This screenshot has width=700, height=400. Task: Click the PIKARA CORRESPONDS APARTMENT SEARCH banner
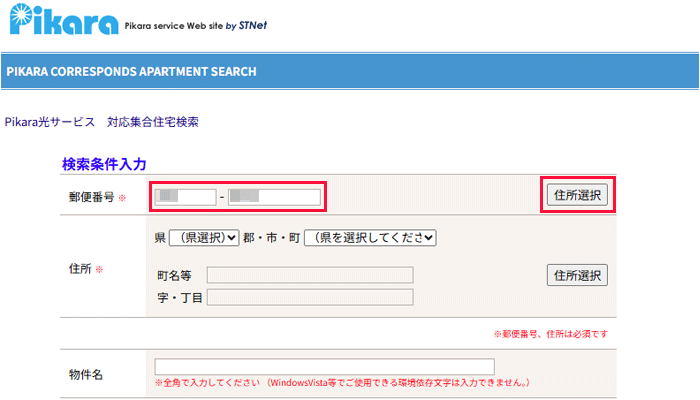click(x=131, y=72)
